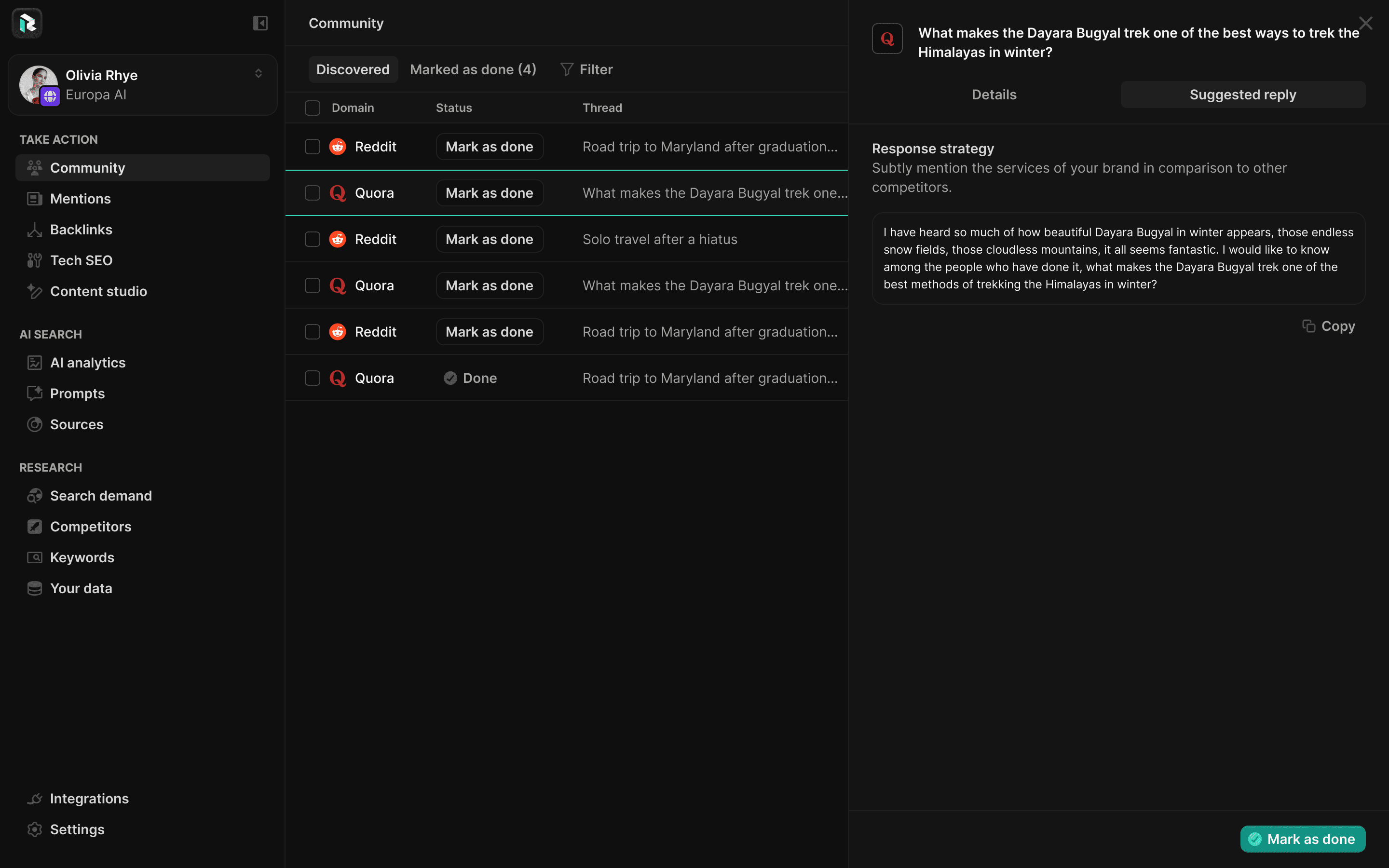Open the Filter options
1389x868 pixels.
586,69
